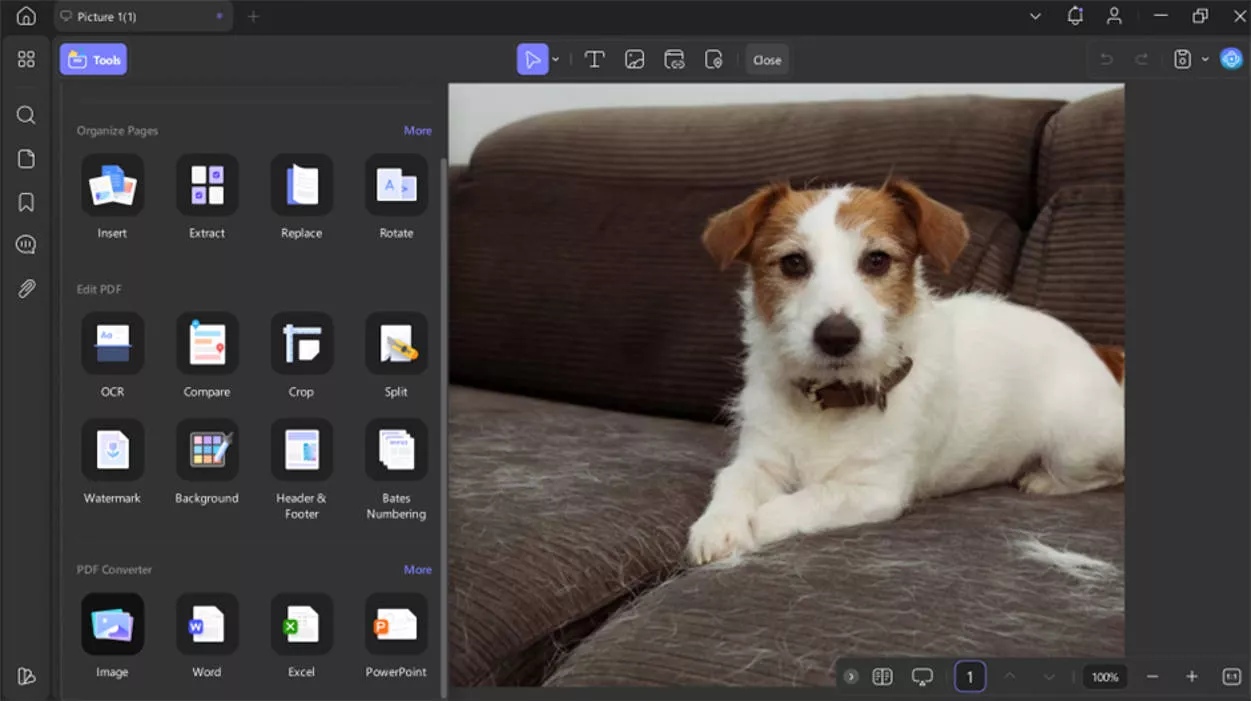This screenshot has width=1251, height=701.
Task: Activate the Text tool in the toolbar
Action: pos(594,59)
